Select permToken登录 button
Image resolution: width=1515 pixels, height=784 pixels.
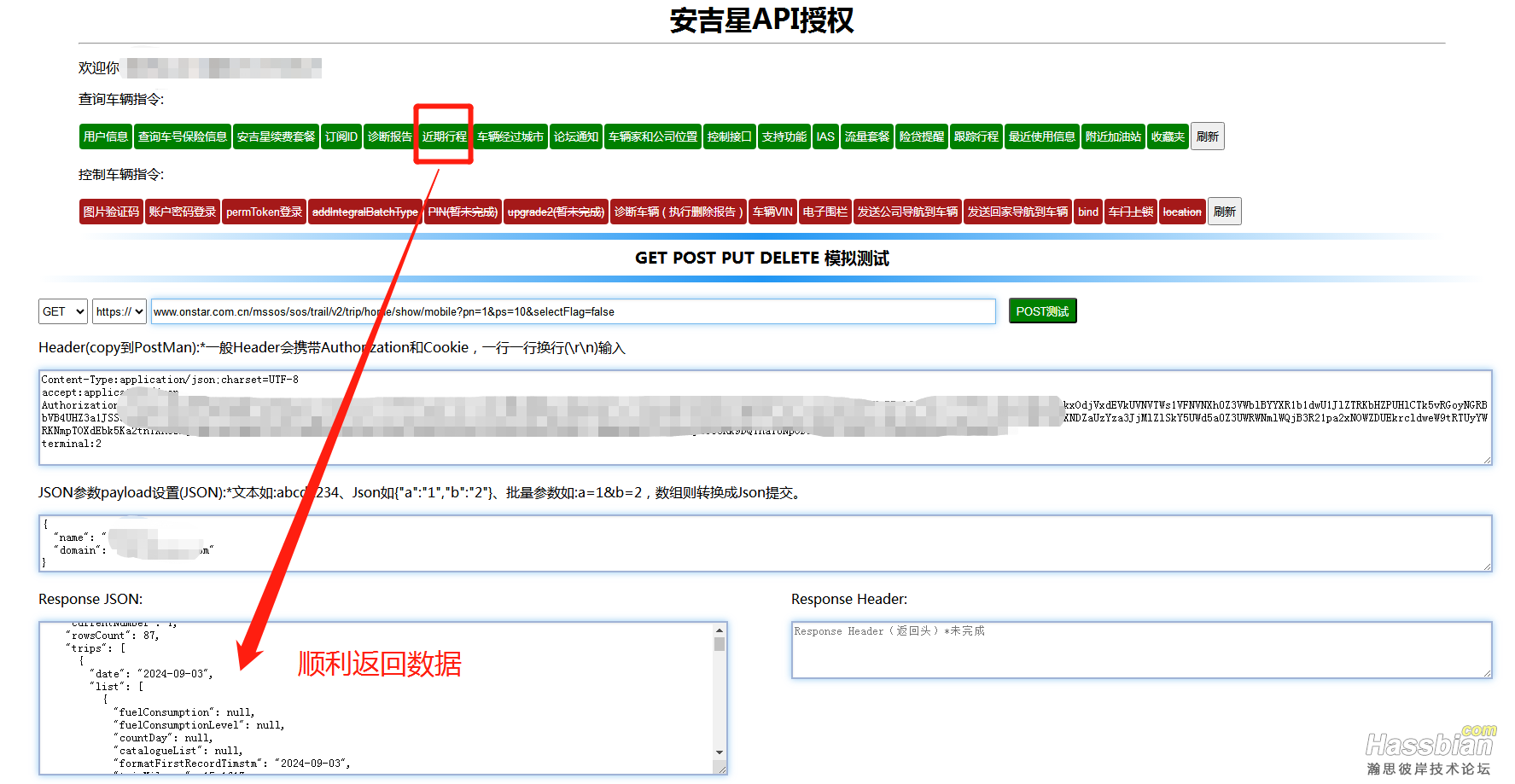tap(264, 212)
